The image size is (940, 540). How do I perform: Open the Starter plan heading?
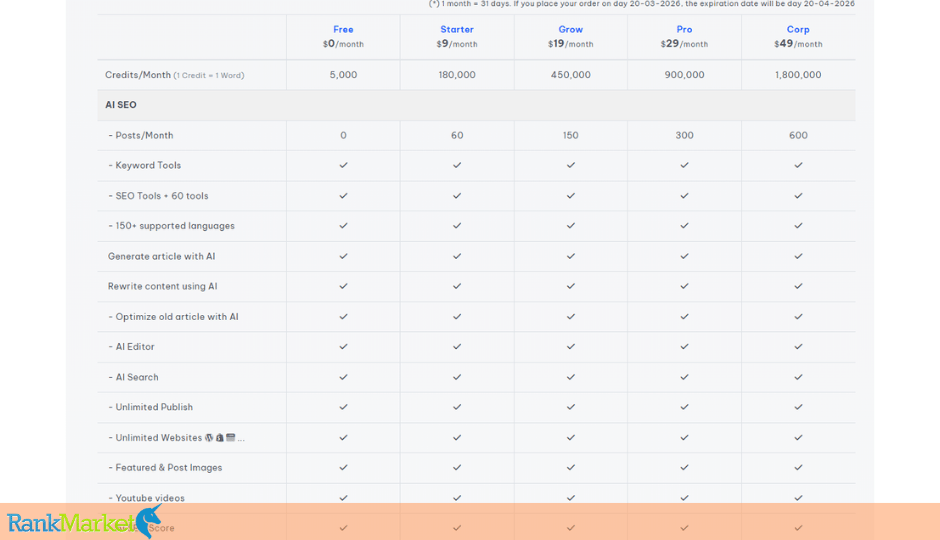click(x=457, y=29)
